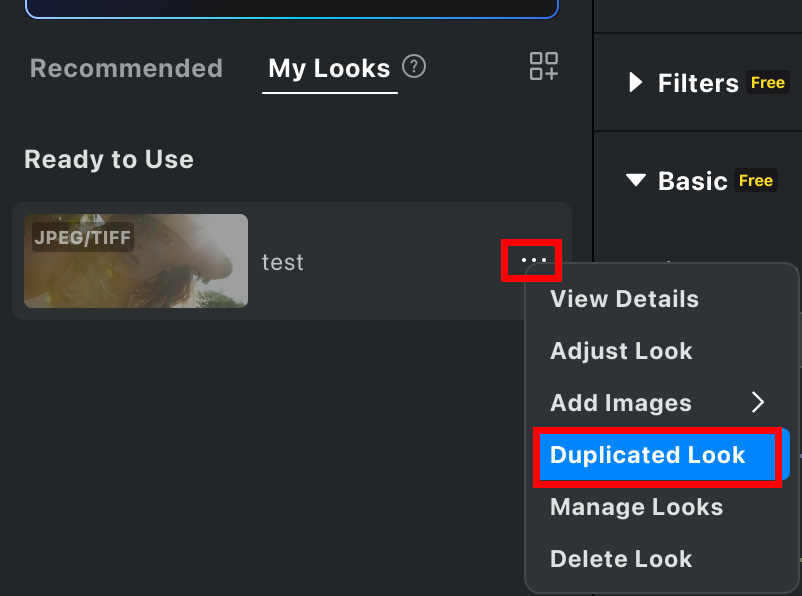
Task: Open the three-dot menu for test look
Action: click(x=533, y=260)
